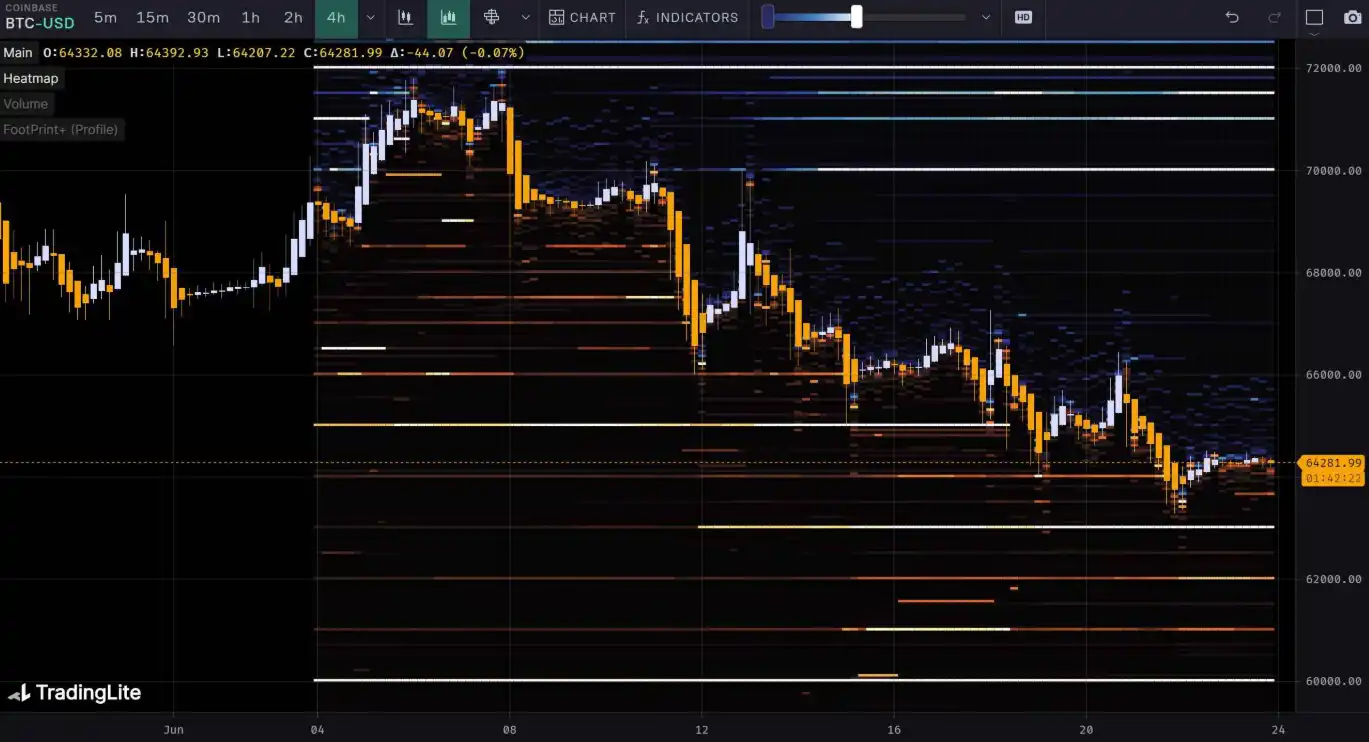Screen dimensions: 1369x742
Task: Click the CHART button
Action: [582, 17]
